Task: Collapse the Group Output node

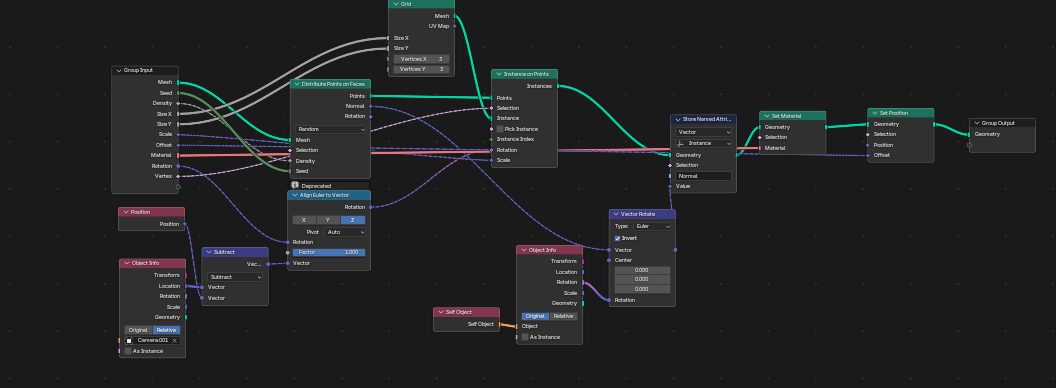Action: pos(977,123)
